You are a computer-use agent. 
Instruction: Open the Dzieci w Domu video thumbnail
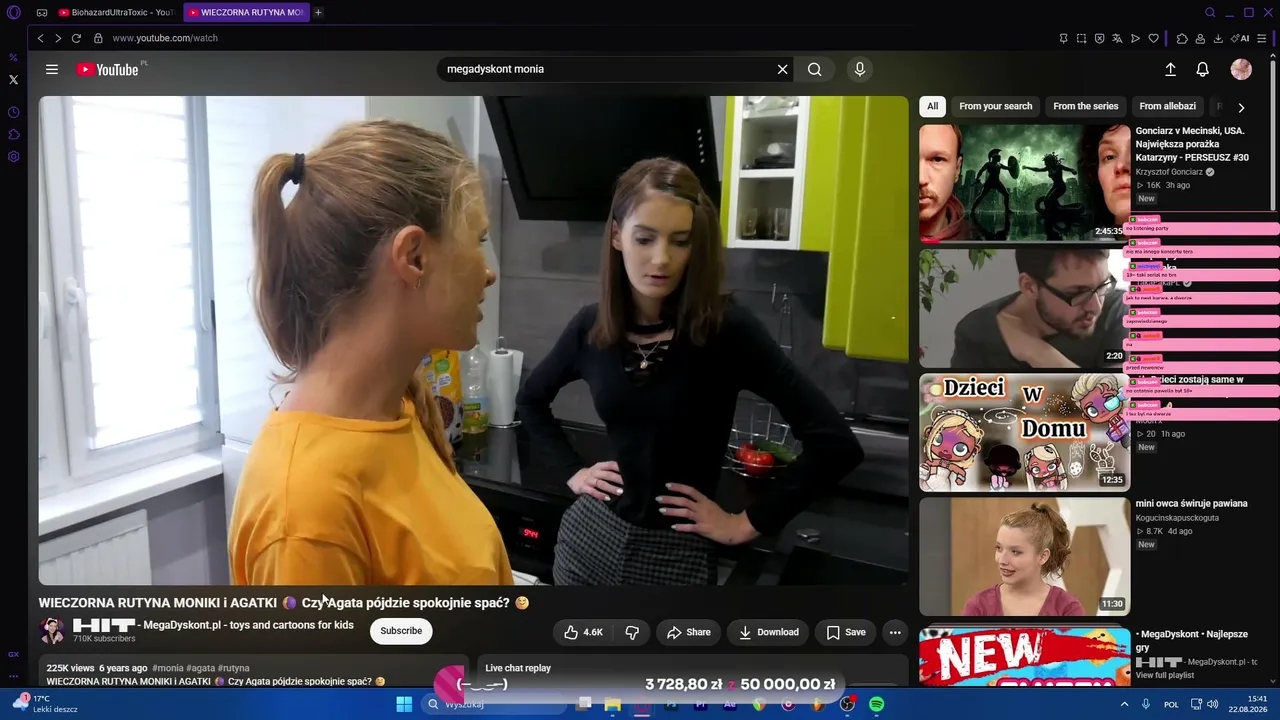tap(1024, 432)
